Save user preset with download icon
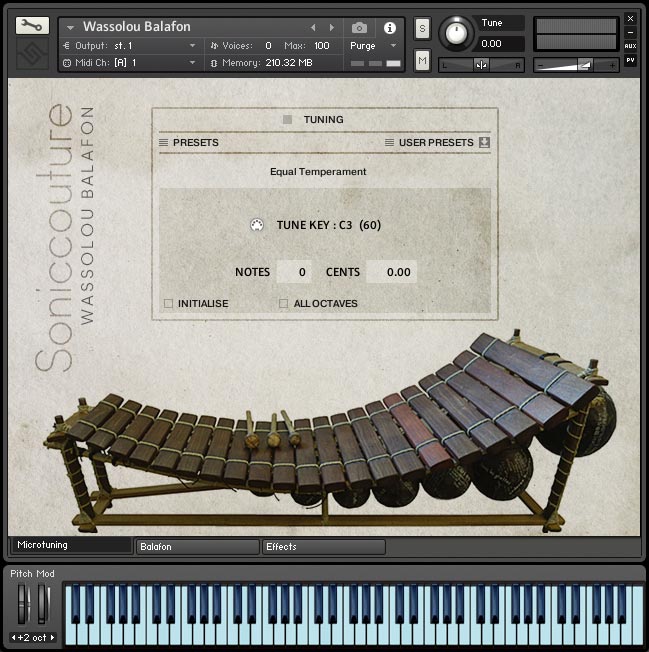Viewport: 649px width, 652px height. click(x=484, y=142)
